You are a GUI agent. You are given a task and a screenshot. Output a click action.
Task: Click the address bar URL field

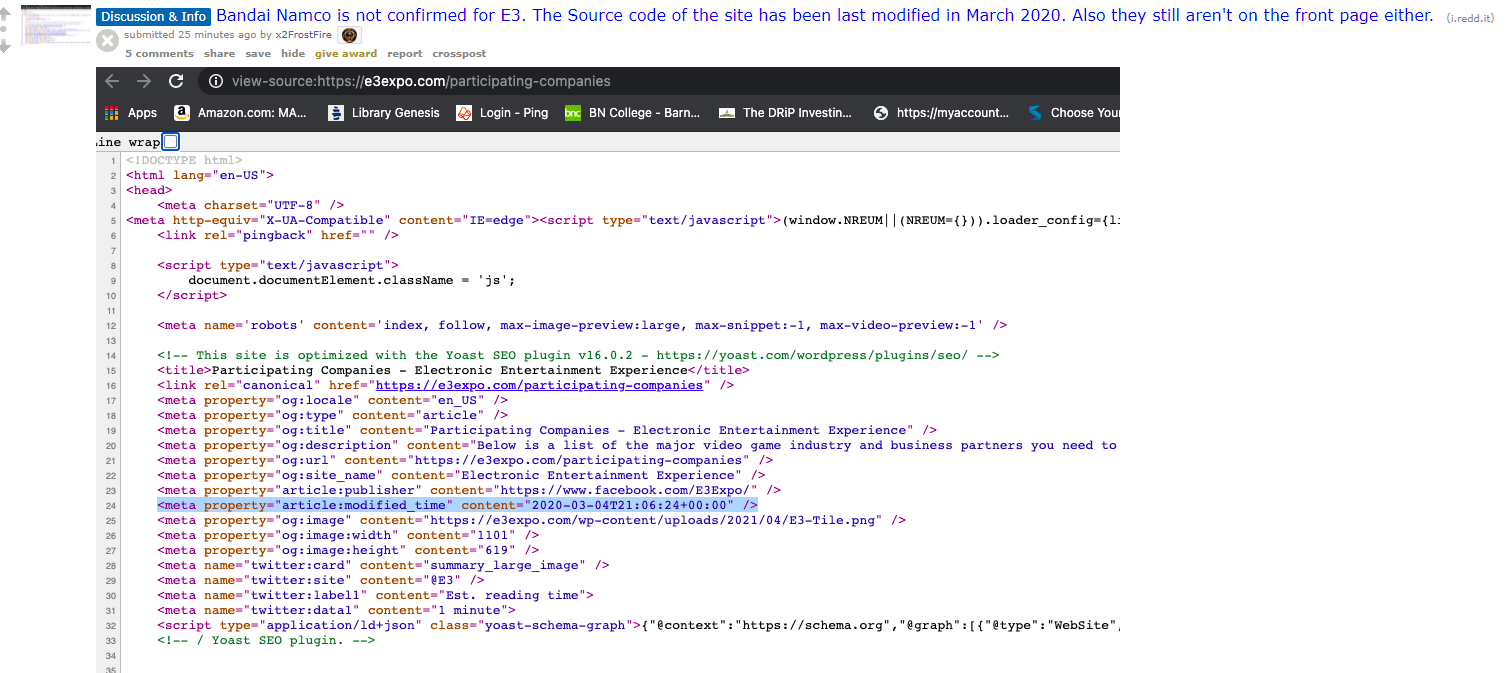tap(420, 81)
